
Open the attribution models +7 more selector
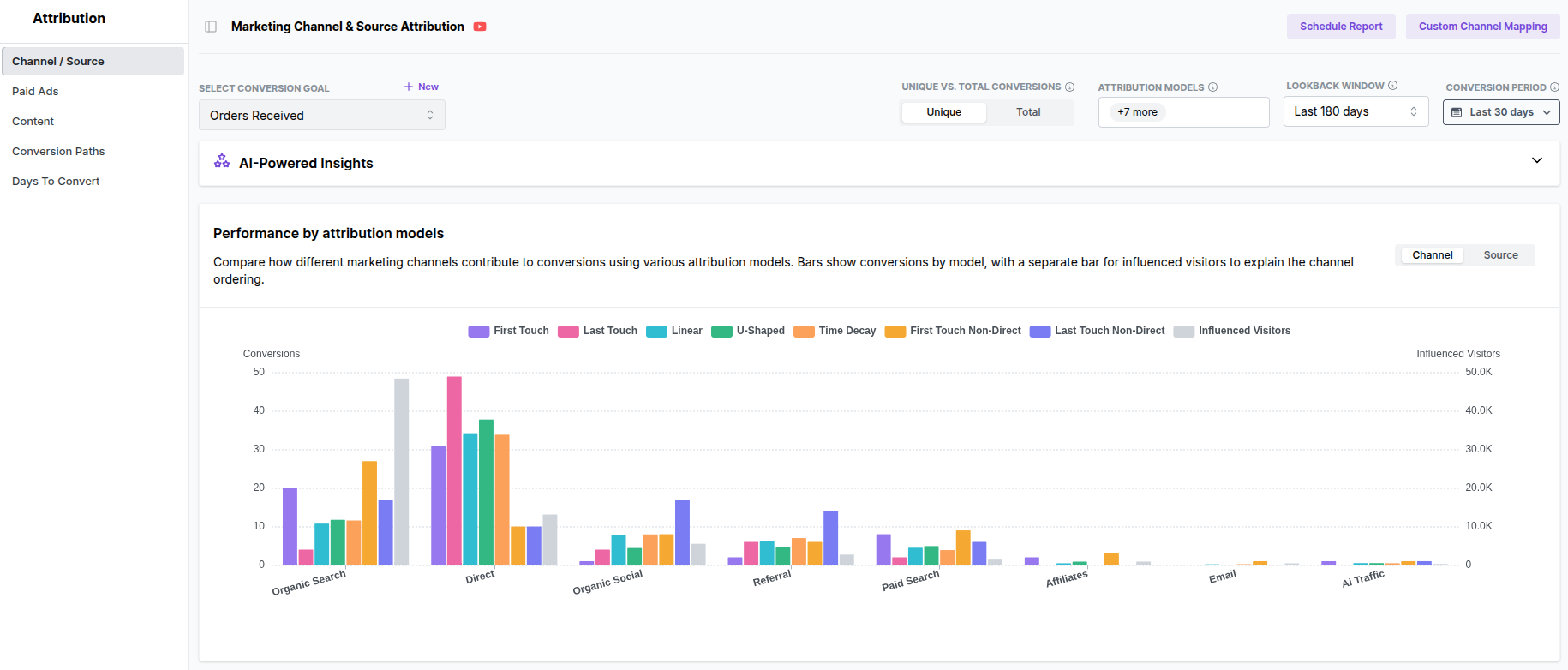1183,112
